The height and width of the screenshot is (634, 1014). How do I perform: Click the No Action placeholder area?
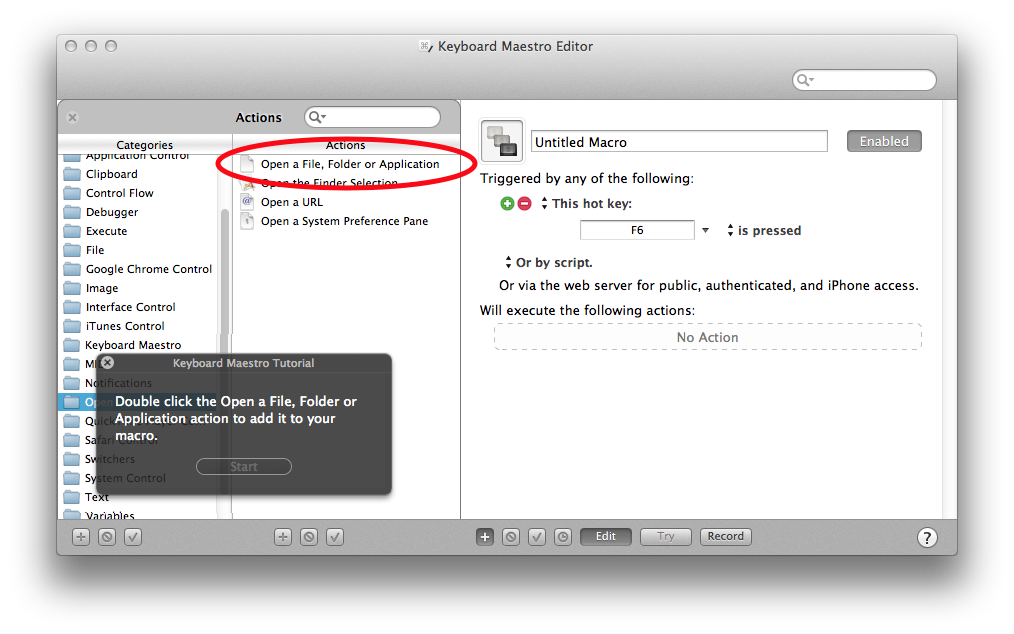click(707, 337)
